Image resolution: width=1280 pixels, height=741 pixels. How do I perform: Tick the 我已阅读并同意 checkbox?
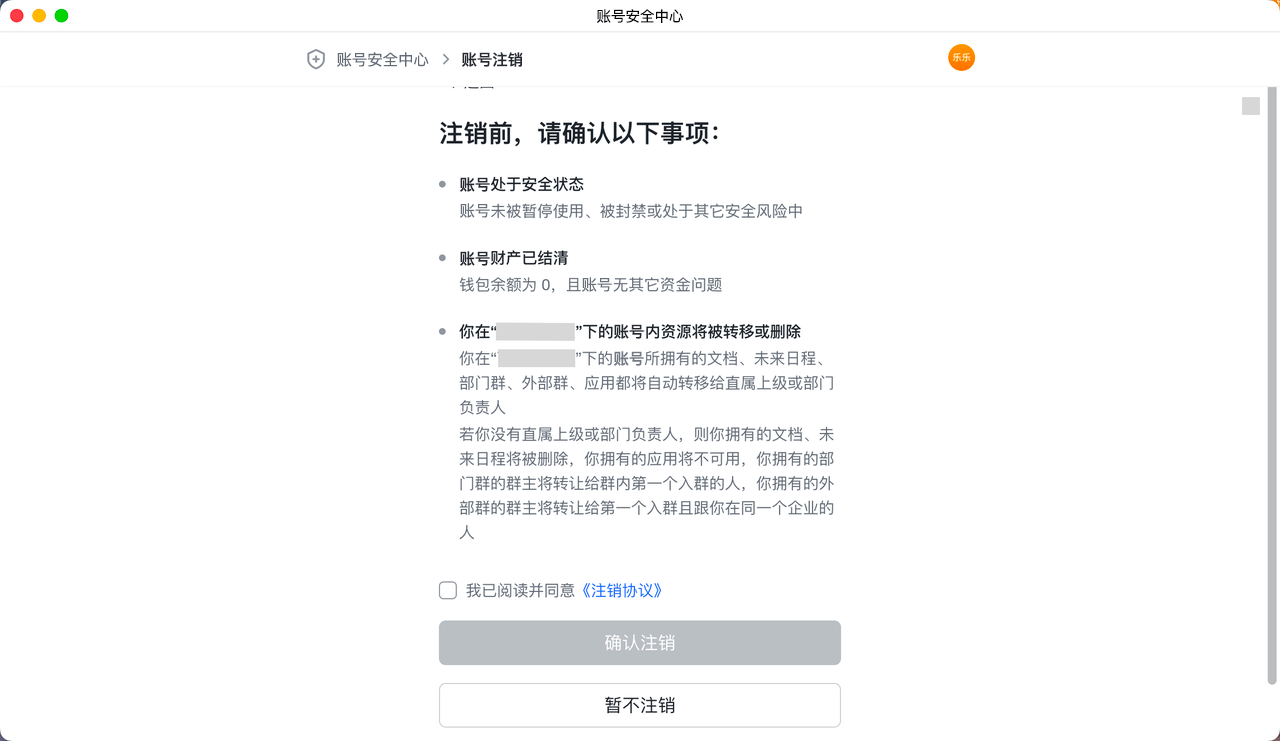pos(448,590)
